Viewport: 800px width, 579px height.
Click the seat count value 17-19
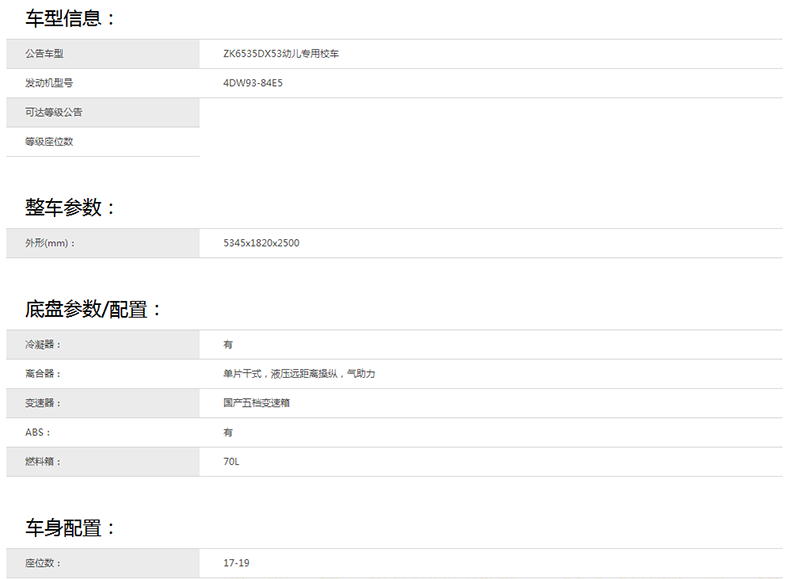click(237, 563)
